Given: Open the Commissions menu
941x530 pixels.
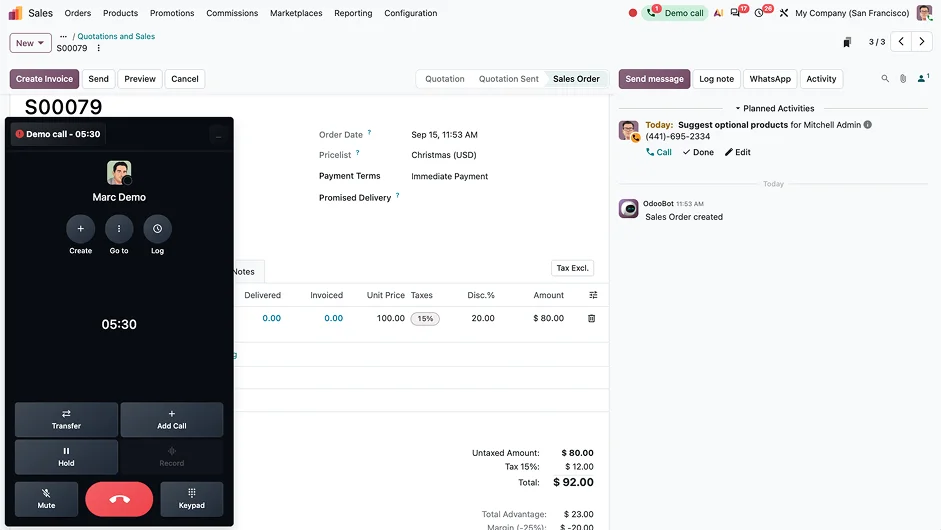Looking at the screenshot, I should point(232,13).
